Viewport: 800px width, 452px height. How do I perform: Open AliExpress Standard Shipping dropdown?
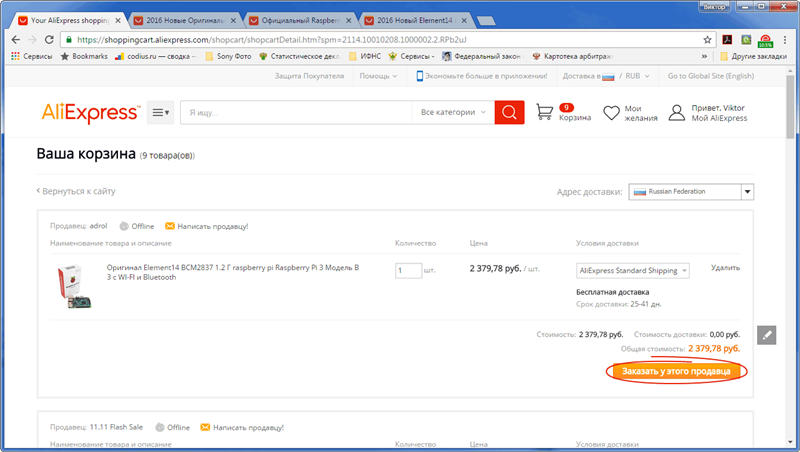(632, 270)
